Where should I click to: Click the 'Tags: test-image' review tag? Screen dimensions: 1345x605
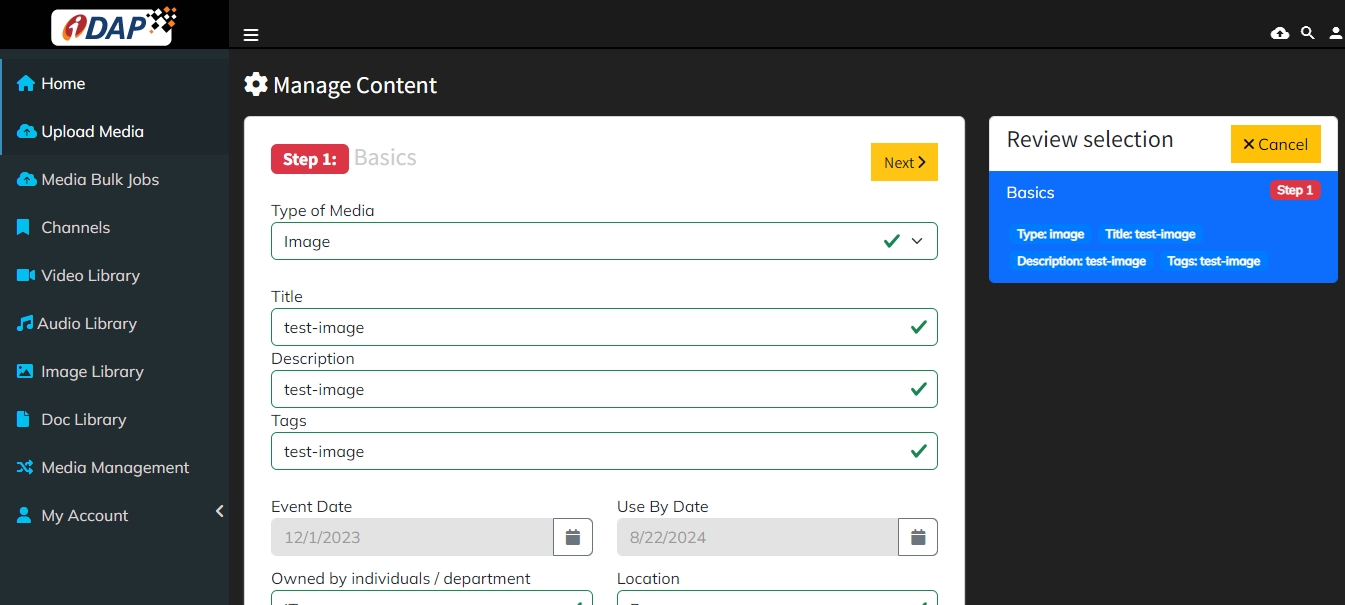pos(1213,261)
